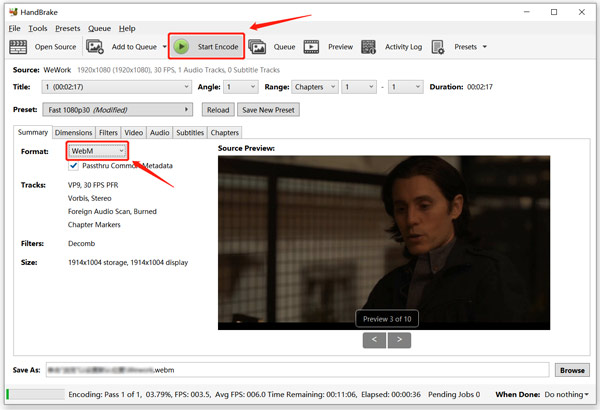Click the Activity Log label

[403, 47]
